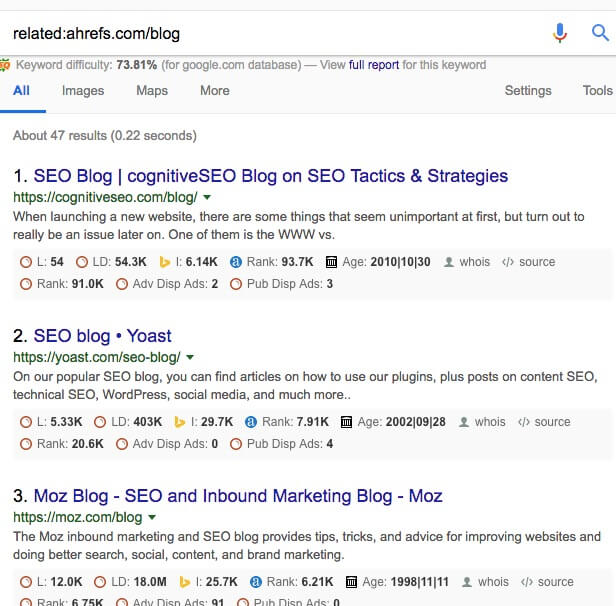Viewport: 616px width, 606px height.
Task: Open the SEO blog • Yoast result title
Action: click(x=103, y=336)
